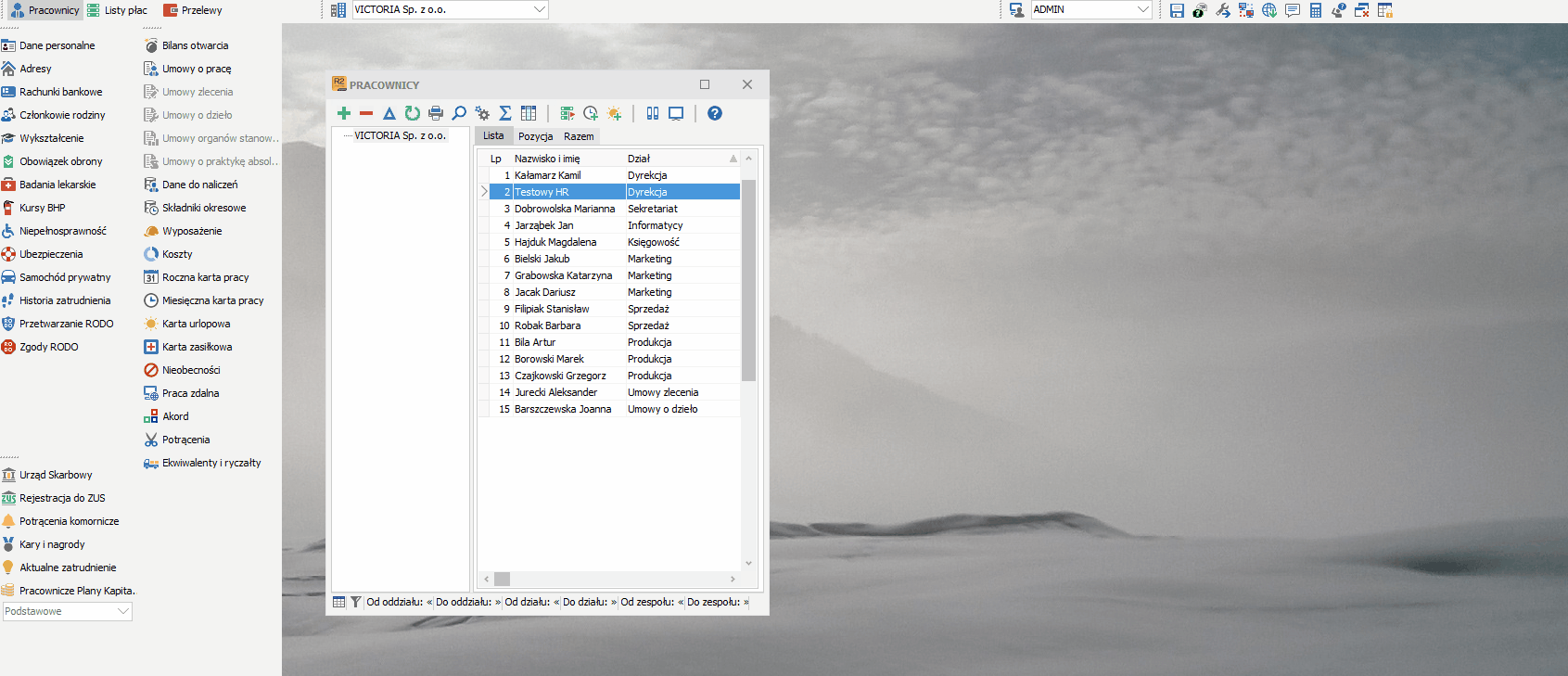Open Badania lekarskie in sidebar
Screen dimensions: 1568x676
coord(48,185)
